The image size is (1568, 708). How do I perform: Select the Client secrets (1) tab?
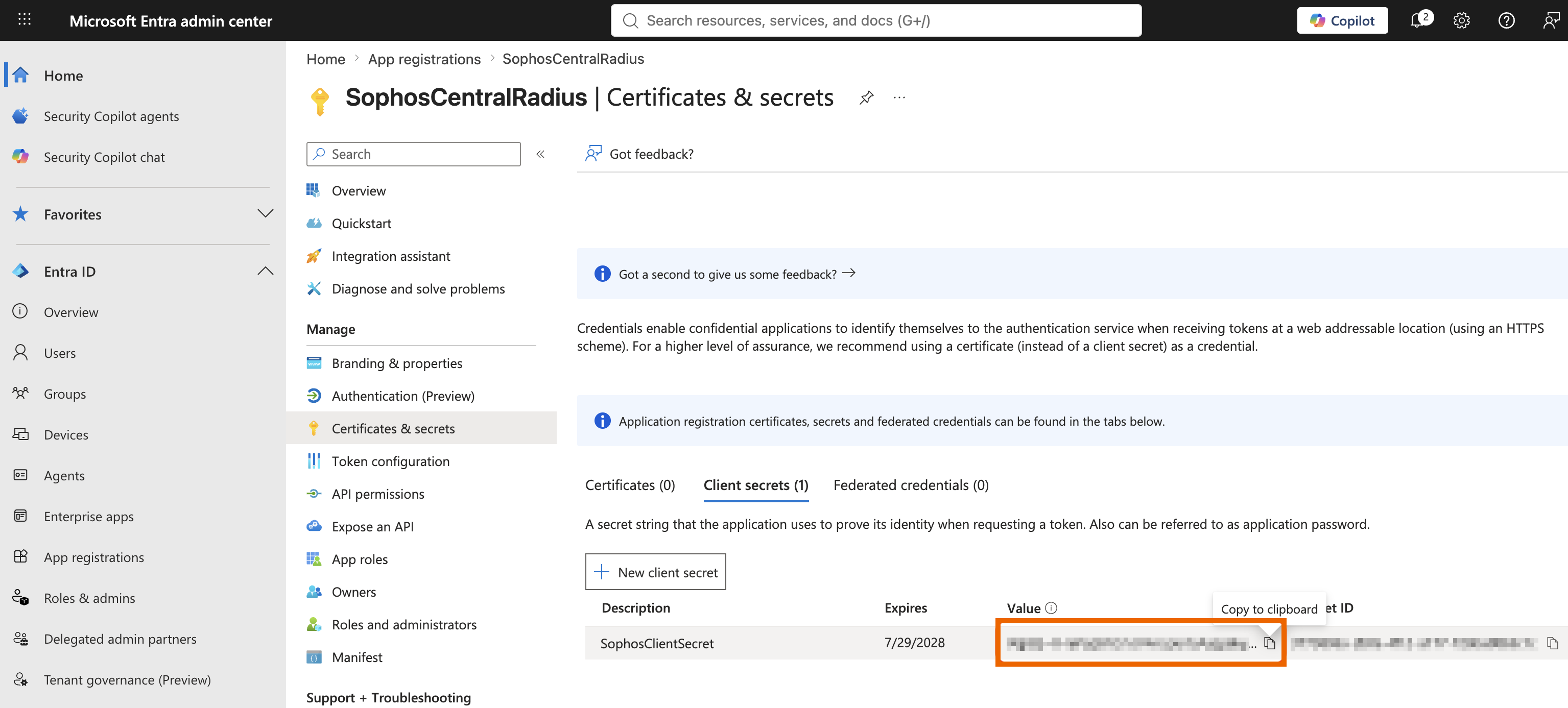pos(755,485)
